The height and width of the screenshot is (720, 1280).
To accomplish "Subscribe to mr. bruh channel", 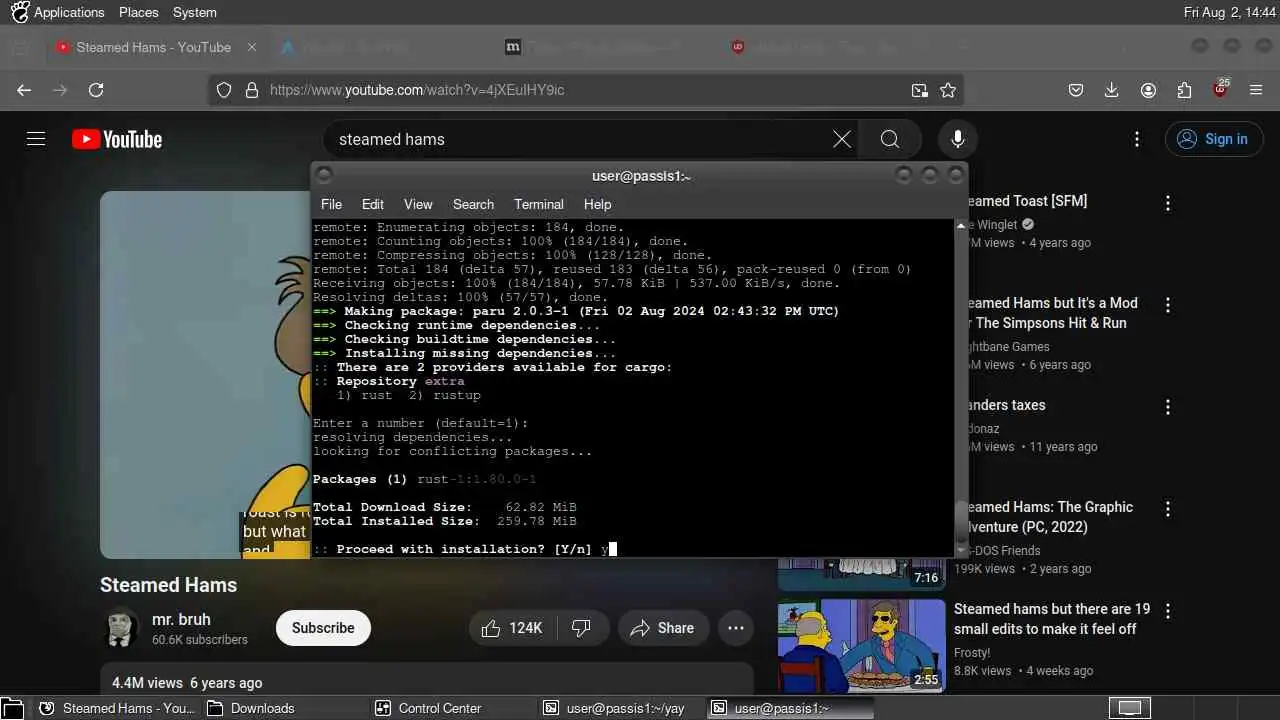I will point(323,628).
